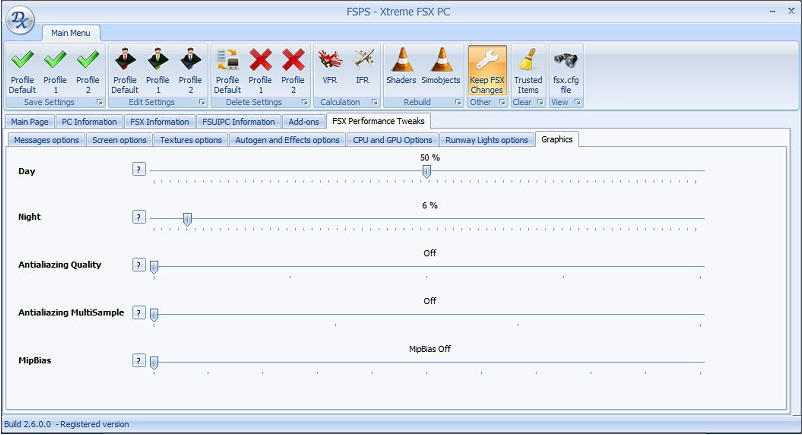The image size is (802, 435).
Task: Switch to the FSUIPC Information tab
Action: pyautogui.click(x=239, y=122)
